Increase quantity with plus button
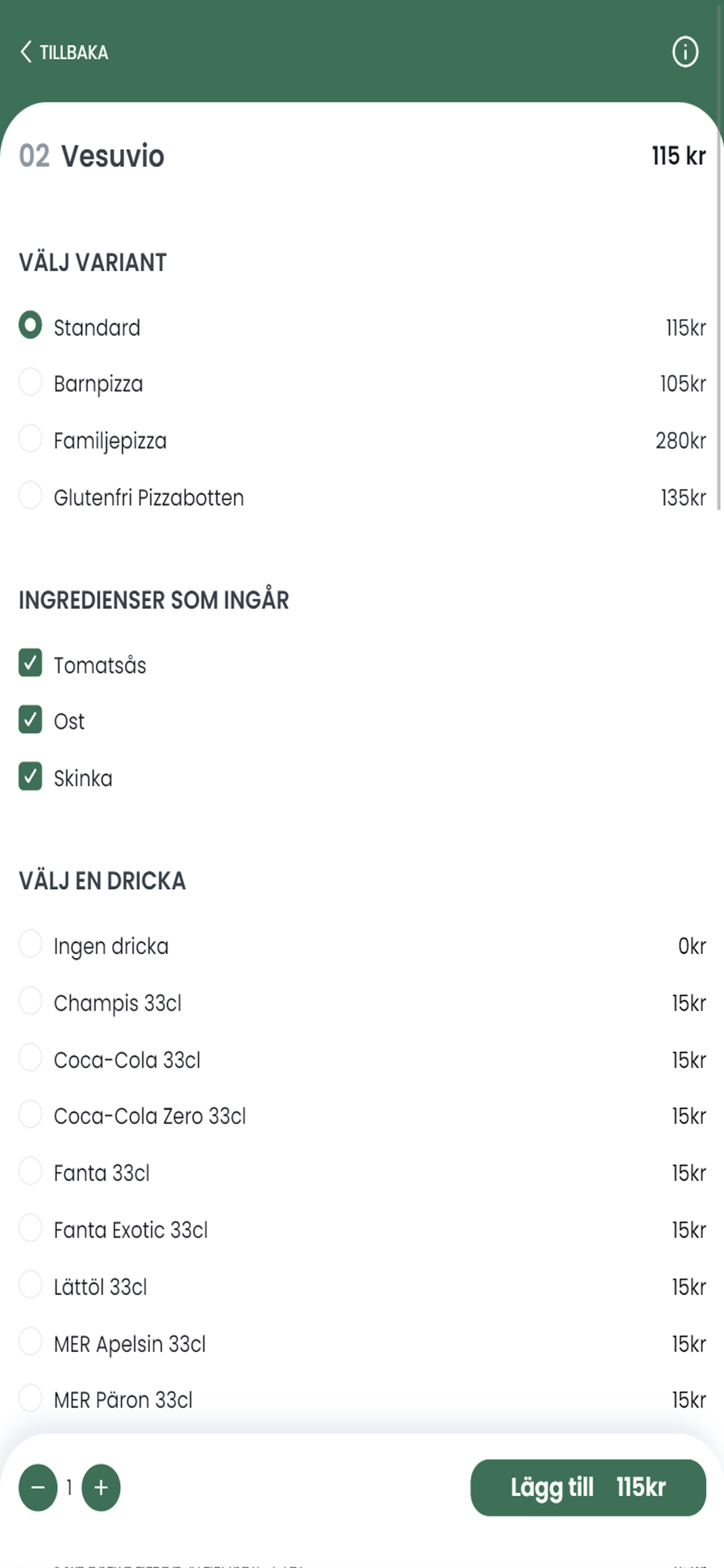This screenshot has height=1568, width=724. tap(101, 1487)
